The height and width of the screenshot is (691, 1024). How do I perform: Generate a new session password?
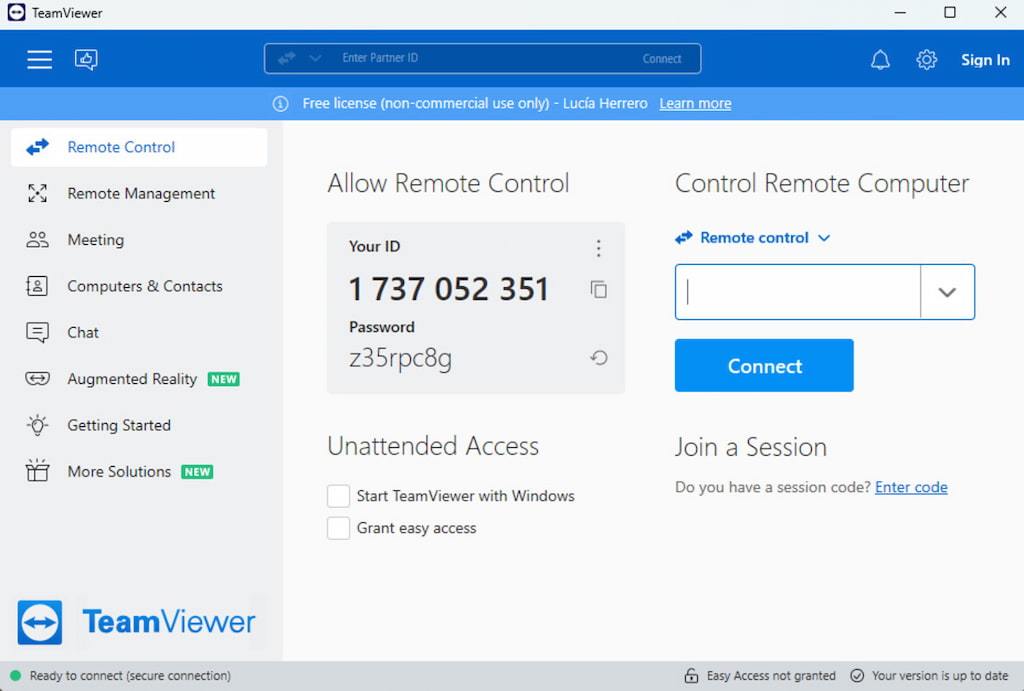click(598, 357)
